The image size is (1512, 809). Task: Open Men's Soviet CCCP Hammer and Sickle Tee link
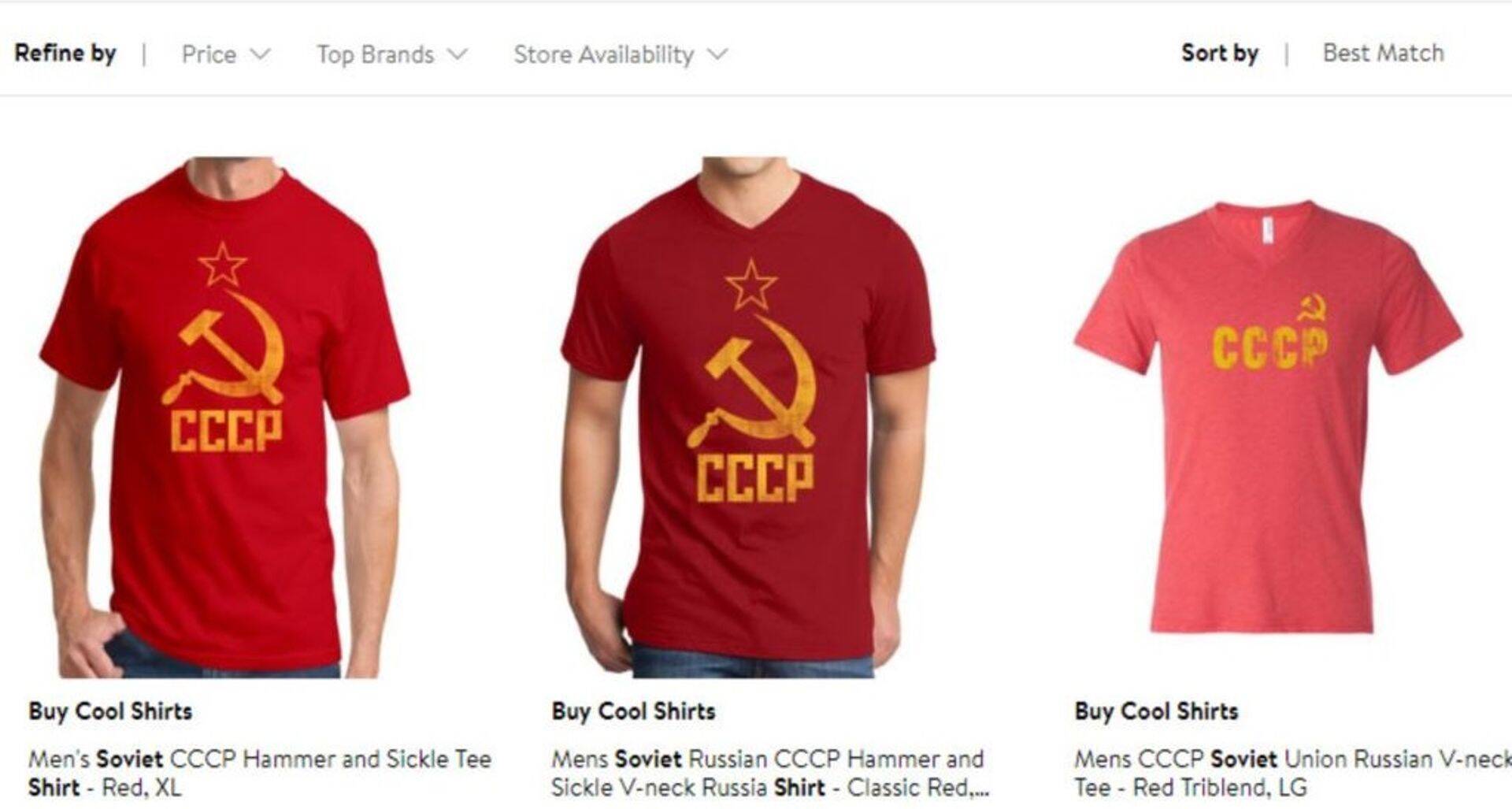coord(260,774)
